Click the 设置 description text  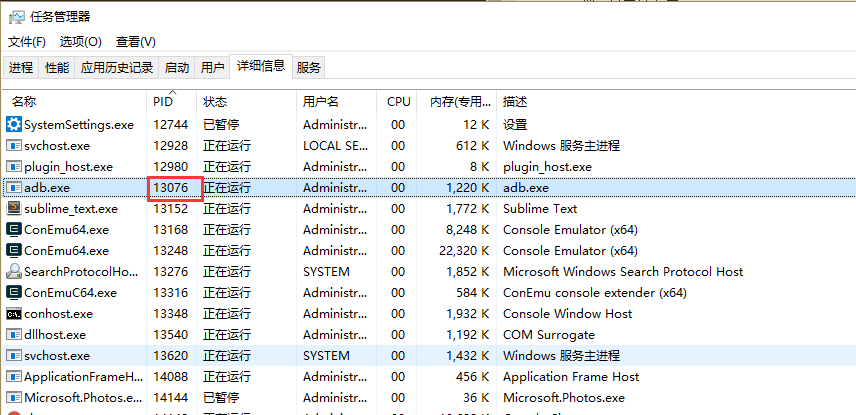pyautogui.click(x=515, y=124)
